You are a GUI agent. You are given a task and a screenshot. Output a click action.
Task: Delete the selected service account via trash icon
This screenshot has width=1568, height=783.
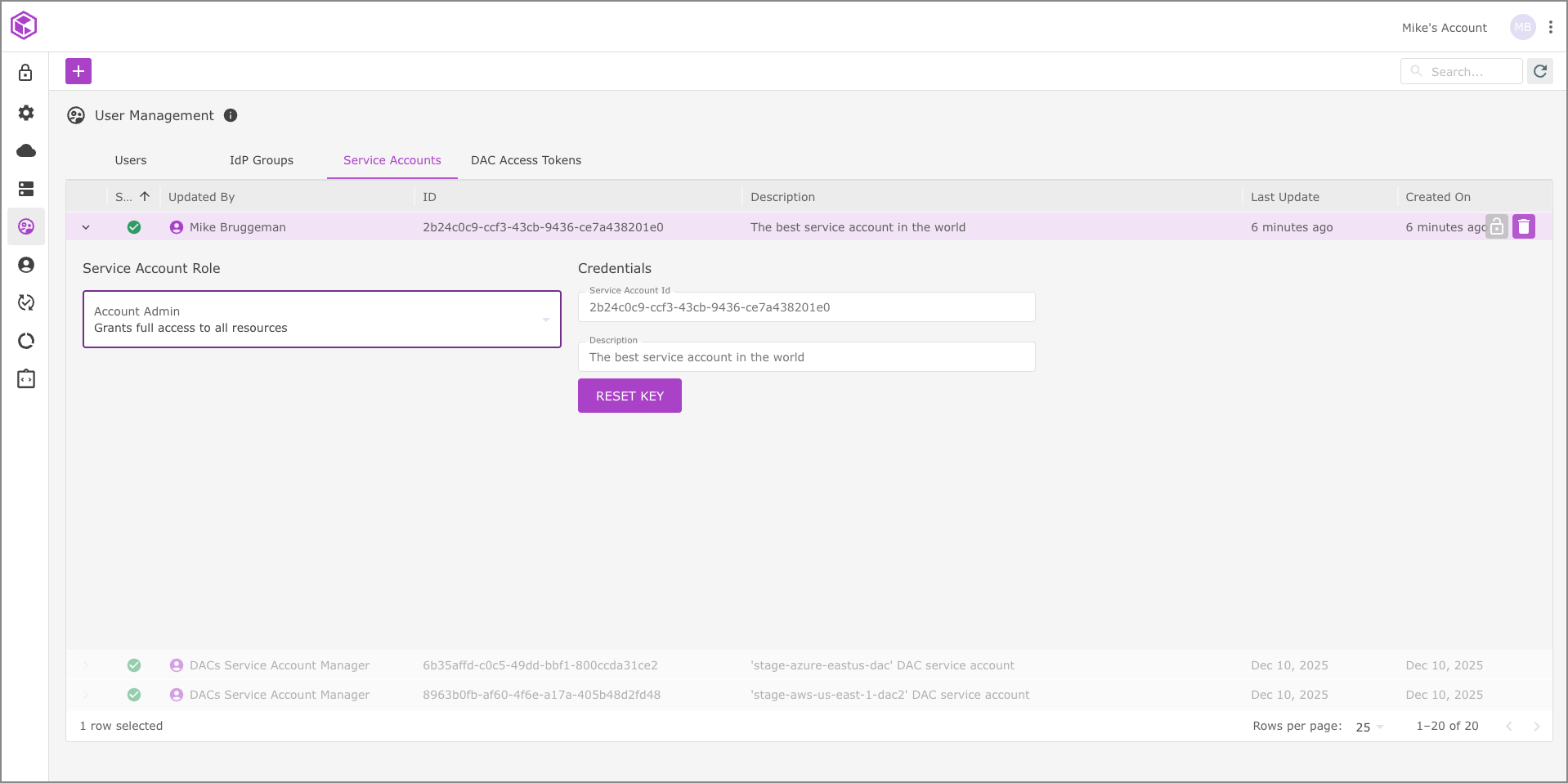[1523, 226]
